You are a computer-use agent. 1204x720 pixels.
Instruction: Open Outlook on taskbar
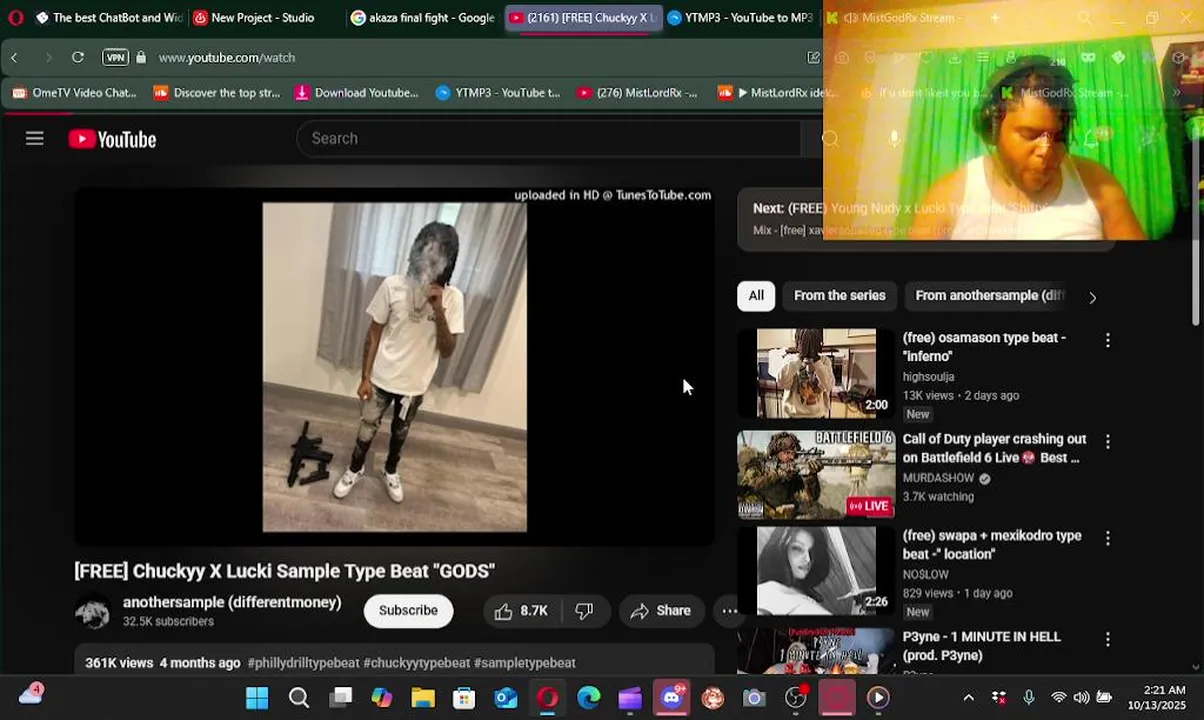click(x=506, y=698)
